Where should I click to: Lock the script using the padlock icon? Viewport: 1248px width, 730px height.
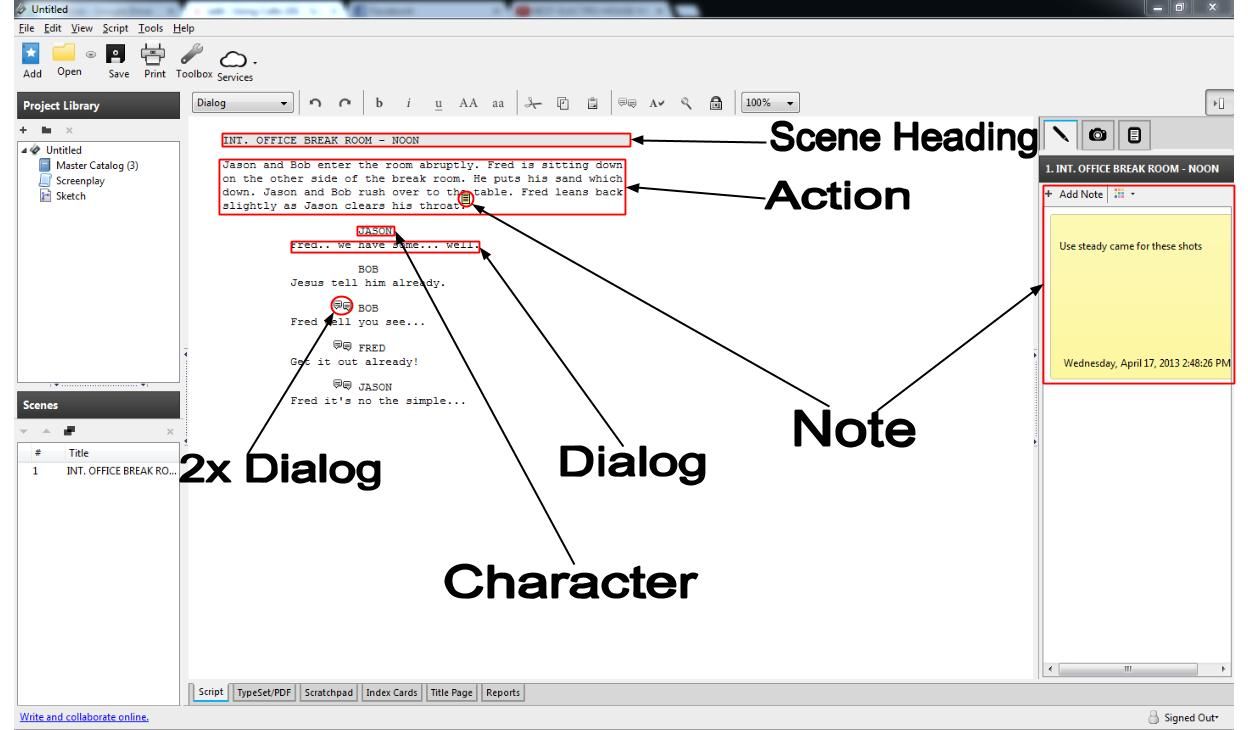coord(716,103)
